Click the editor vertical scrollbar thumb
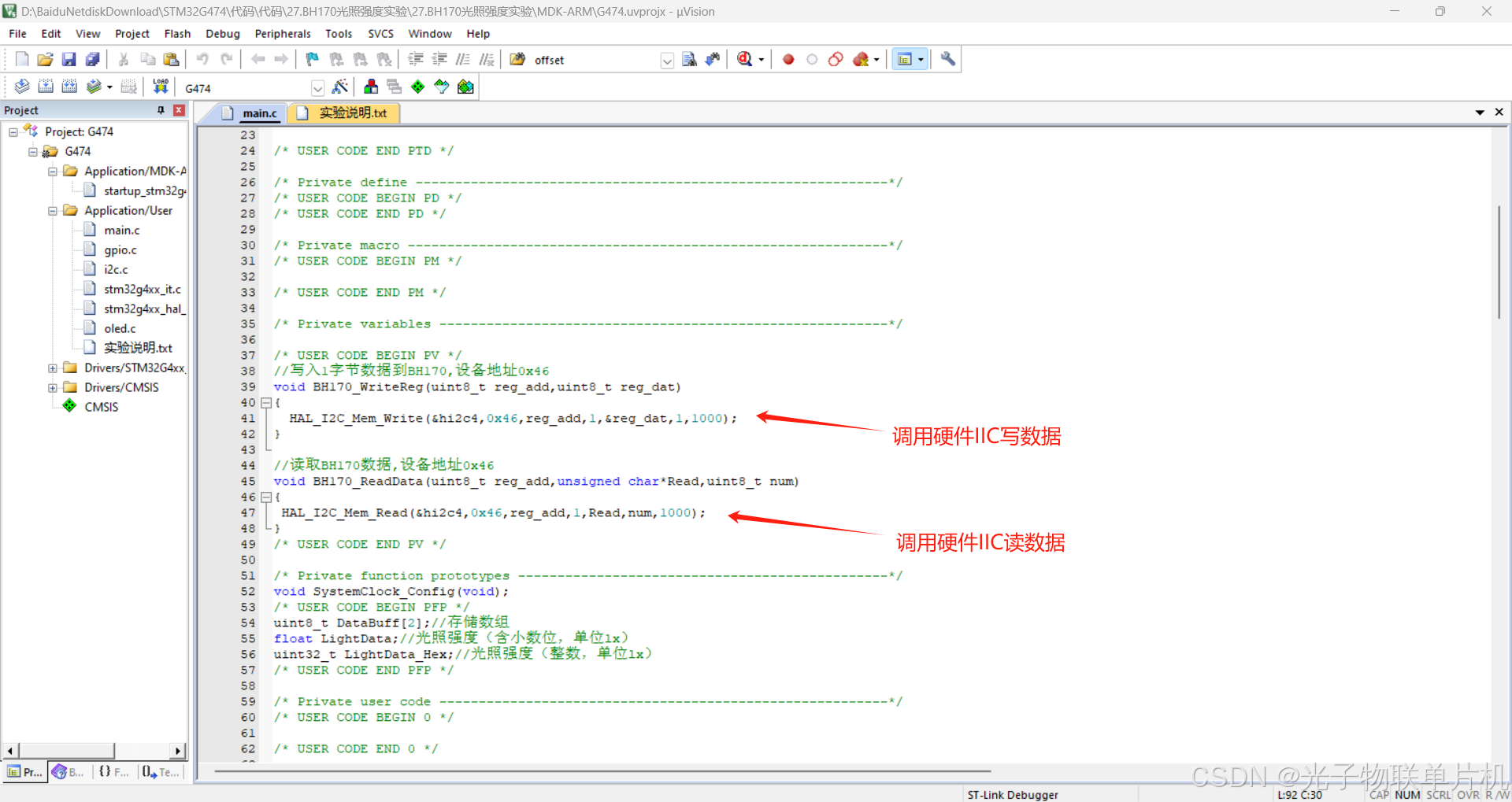Screen dimensions: 1512x802 1499,261
